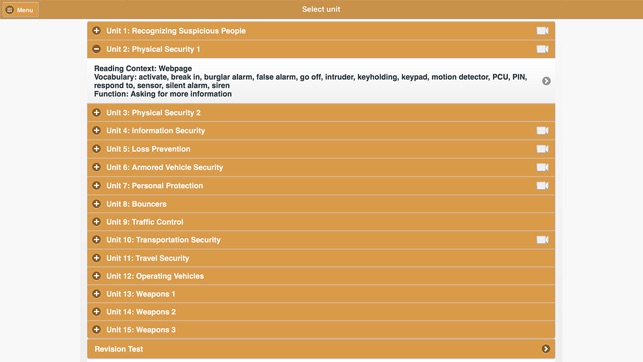Play video for Unit 4 Information Security

point(542,130)
